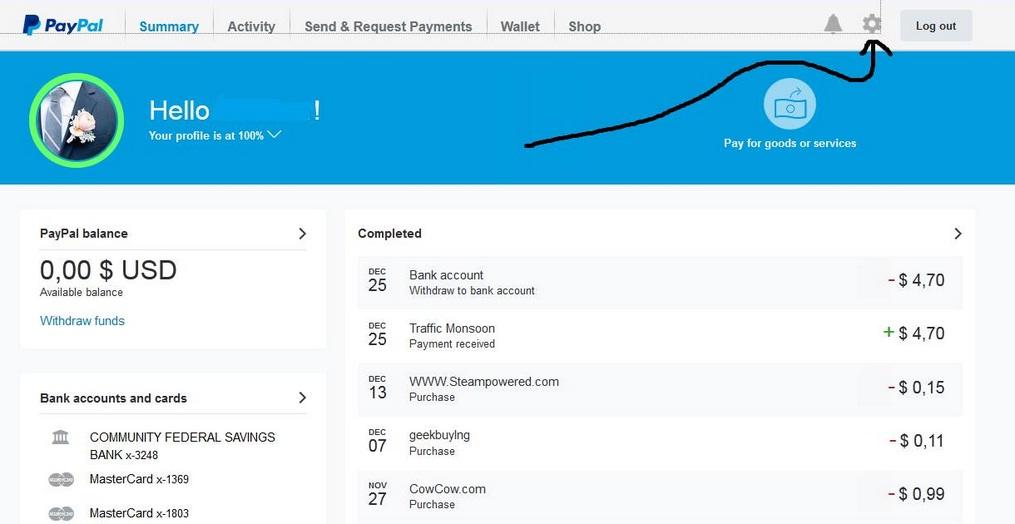Click the Log out button
The width and height of the screenshot is (1015, 524).
point(936,26)
